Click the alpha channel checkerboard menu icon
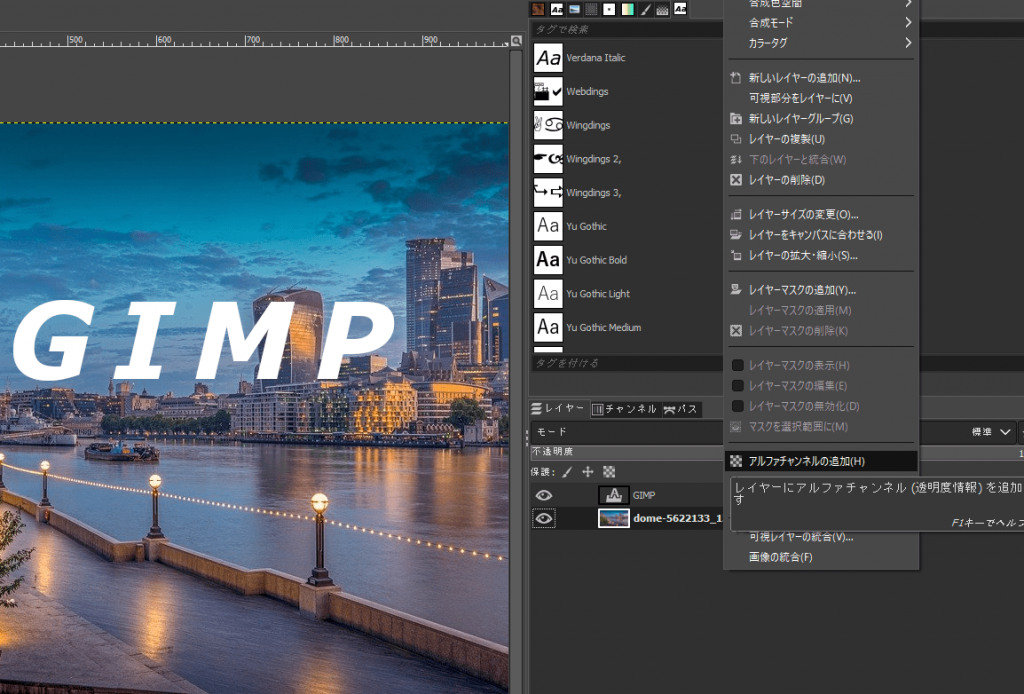The image size is (1024, 694). [736, 462]
